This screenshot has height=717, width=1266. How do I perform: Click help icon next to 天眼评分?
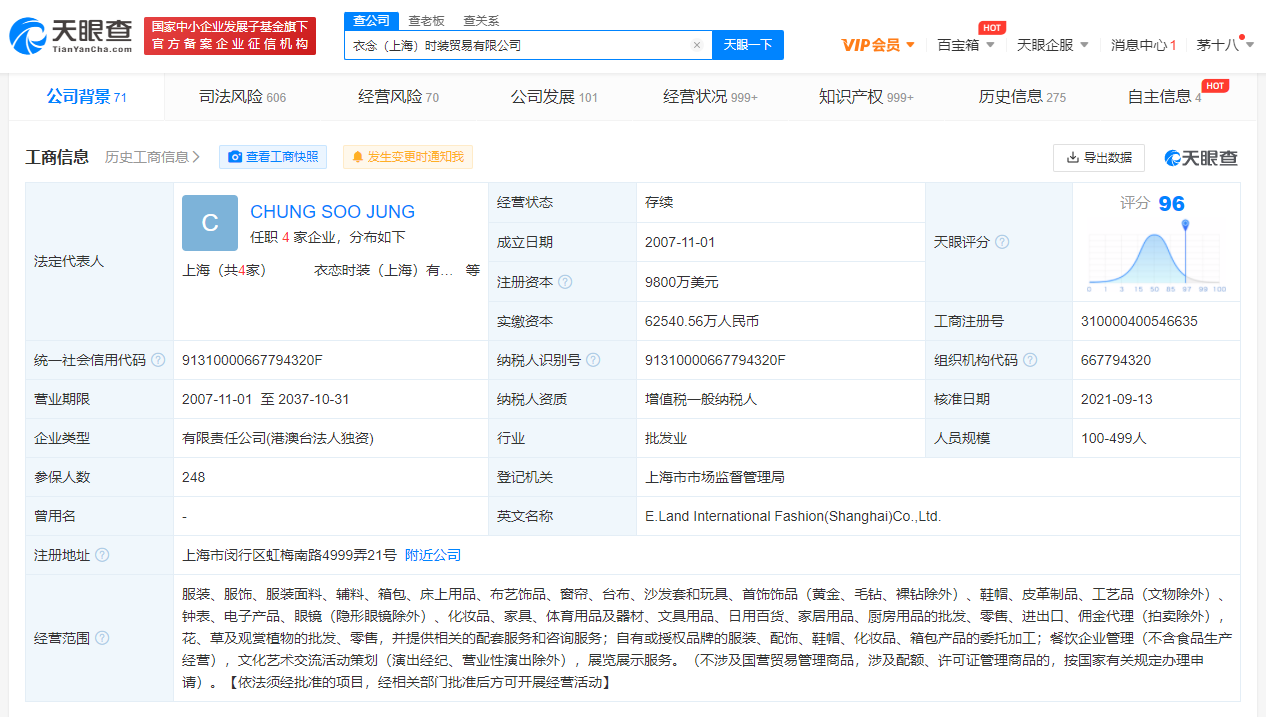1002,242
